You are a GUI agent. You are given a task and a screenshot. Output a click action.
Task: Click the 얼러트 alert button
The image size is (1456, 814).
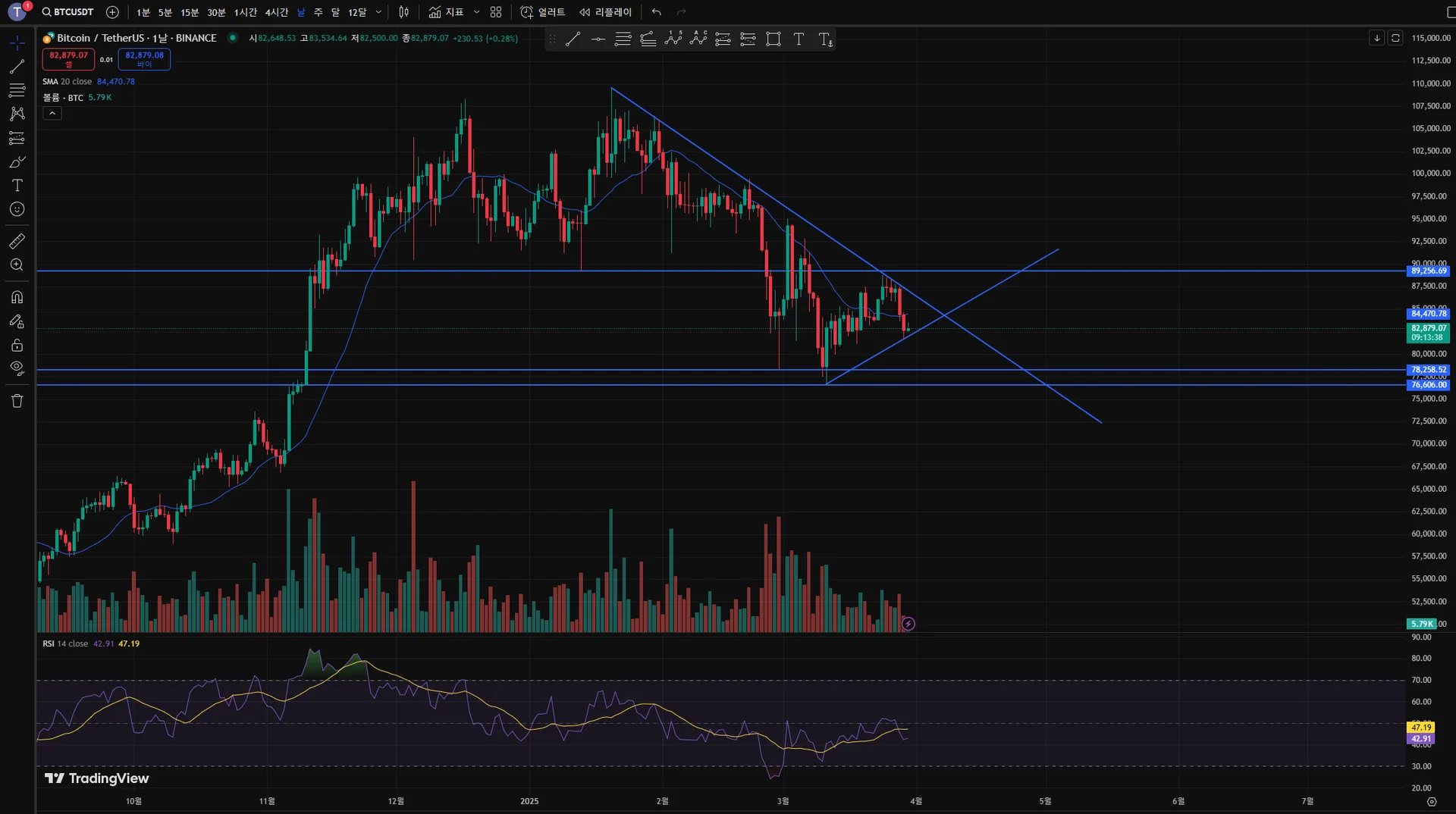click(x=543, y=12)
